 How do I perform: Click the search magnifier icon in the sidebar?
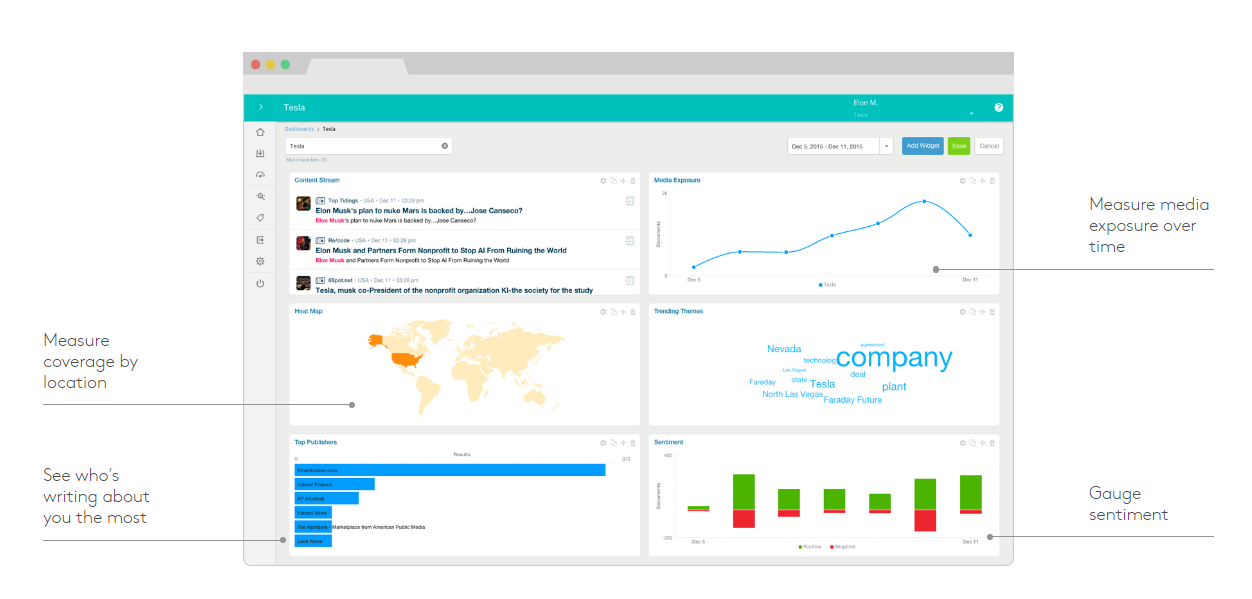click(x=260, y=197)
